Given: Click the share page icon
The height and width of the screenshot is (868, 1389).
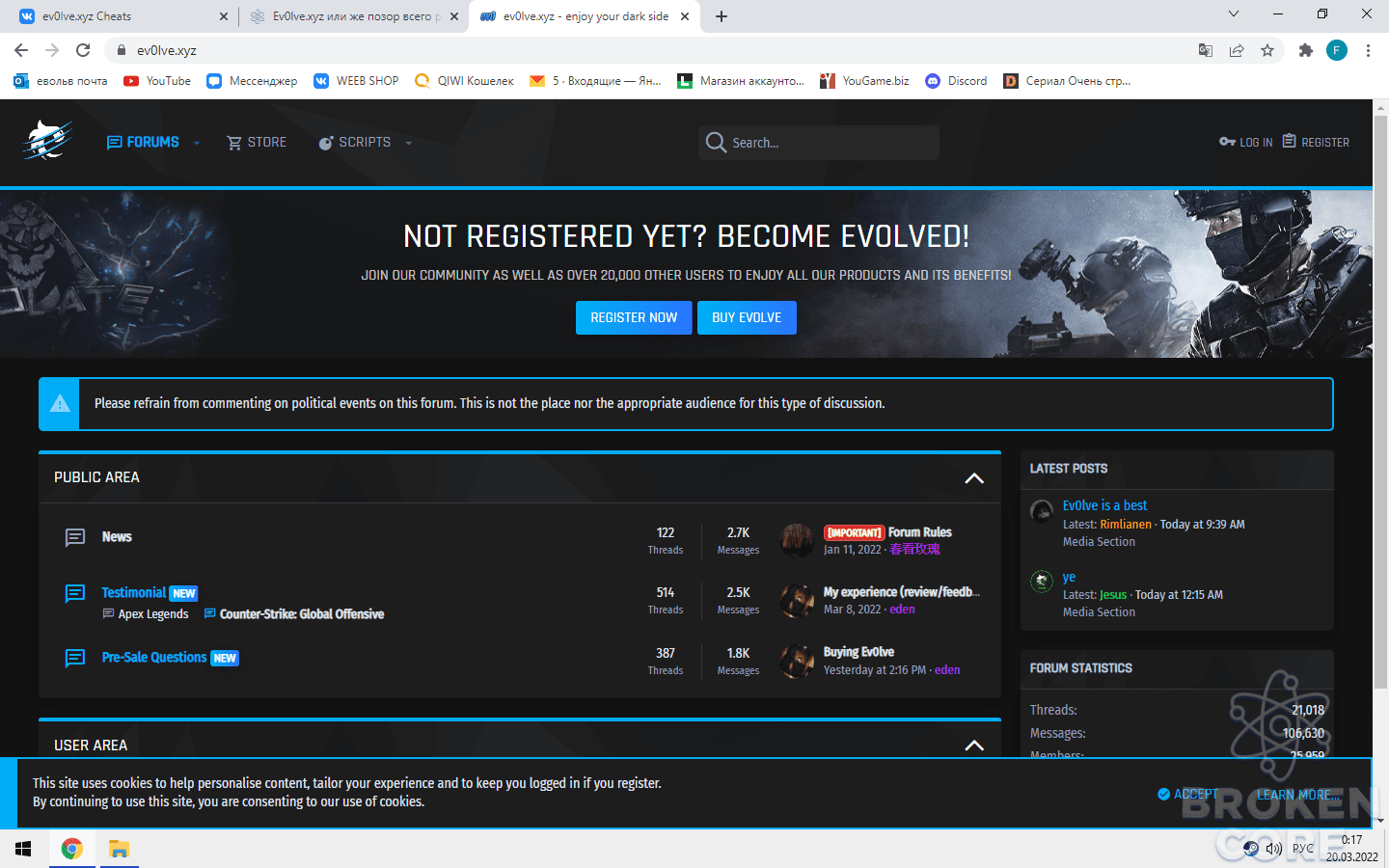Looking at the screenshot, I should (x=1237, y=50).
